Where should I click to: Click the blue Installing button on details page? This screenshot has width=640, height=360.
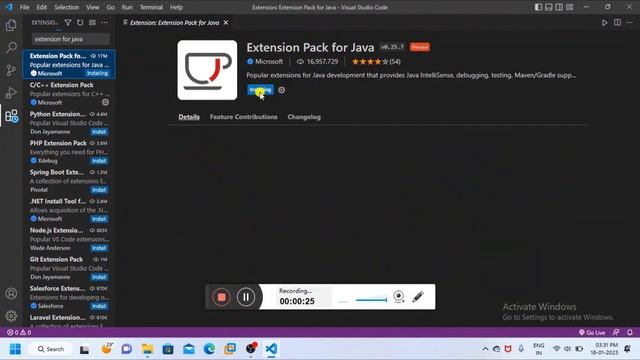[260, 90]
